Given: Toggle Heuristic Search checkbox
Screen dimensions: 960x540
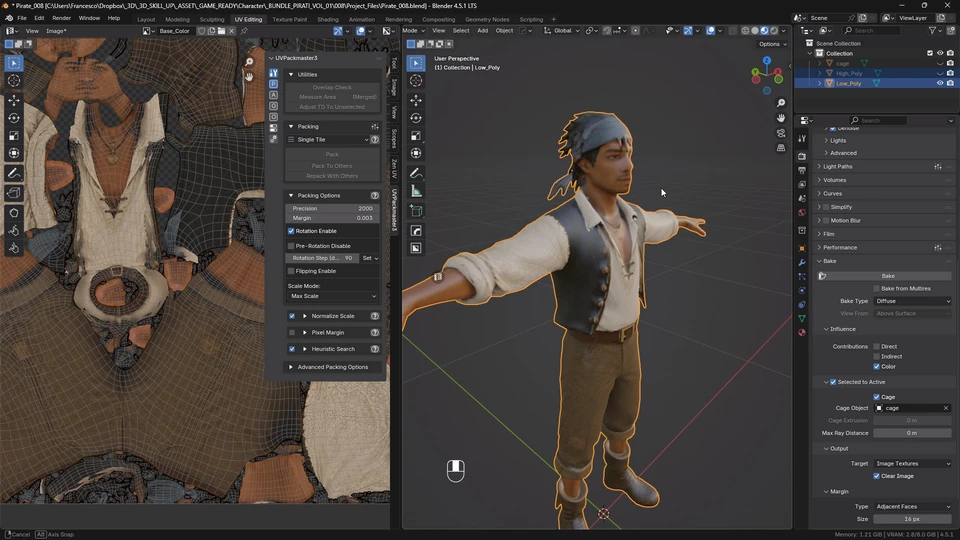Looking at the screenshot, I should click(291, 349).
